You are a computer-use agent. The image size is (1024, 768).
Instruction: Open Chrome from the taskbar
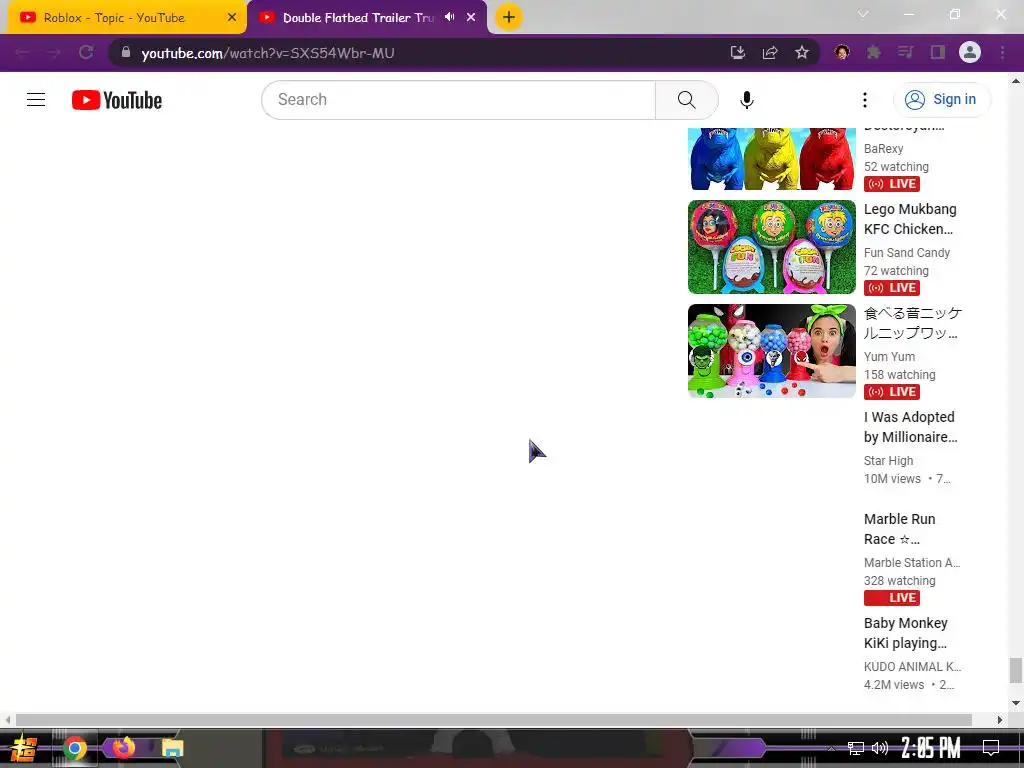pos(75,748)
